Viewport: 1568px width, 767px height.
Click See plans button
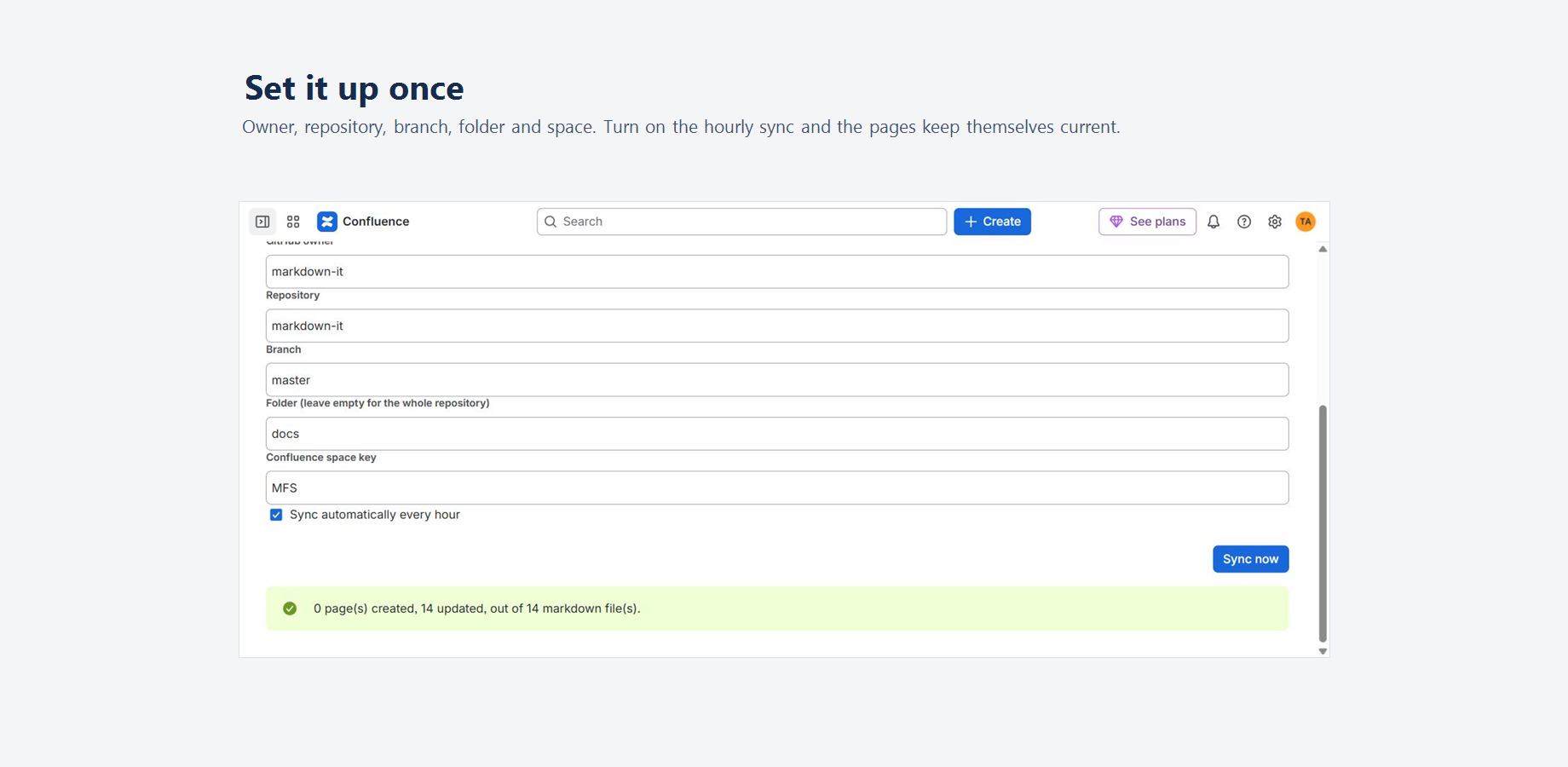pos(1147,222)
